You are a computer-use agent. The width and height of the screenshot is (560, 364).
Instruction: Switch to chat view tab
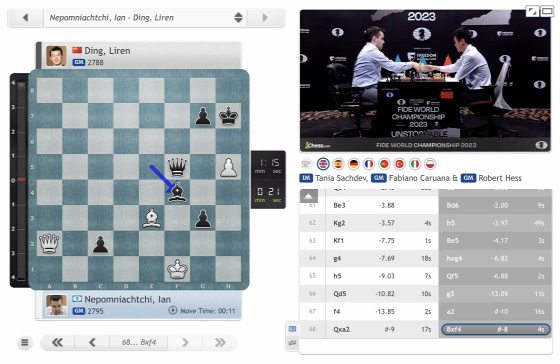[x=292, y=343]
